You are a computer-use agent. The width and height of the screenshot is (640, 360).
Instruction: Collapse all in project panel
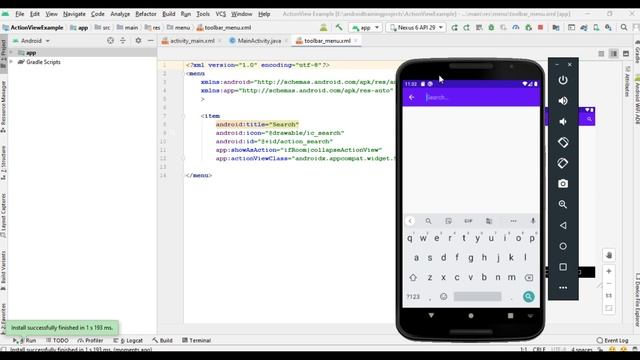[123, 40]
